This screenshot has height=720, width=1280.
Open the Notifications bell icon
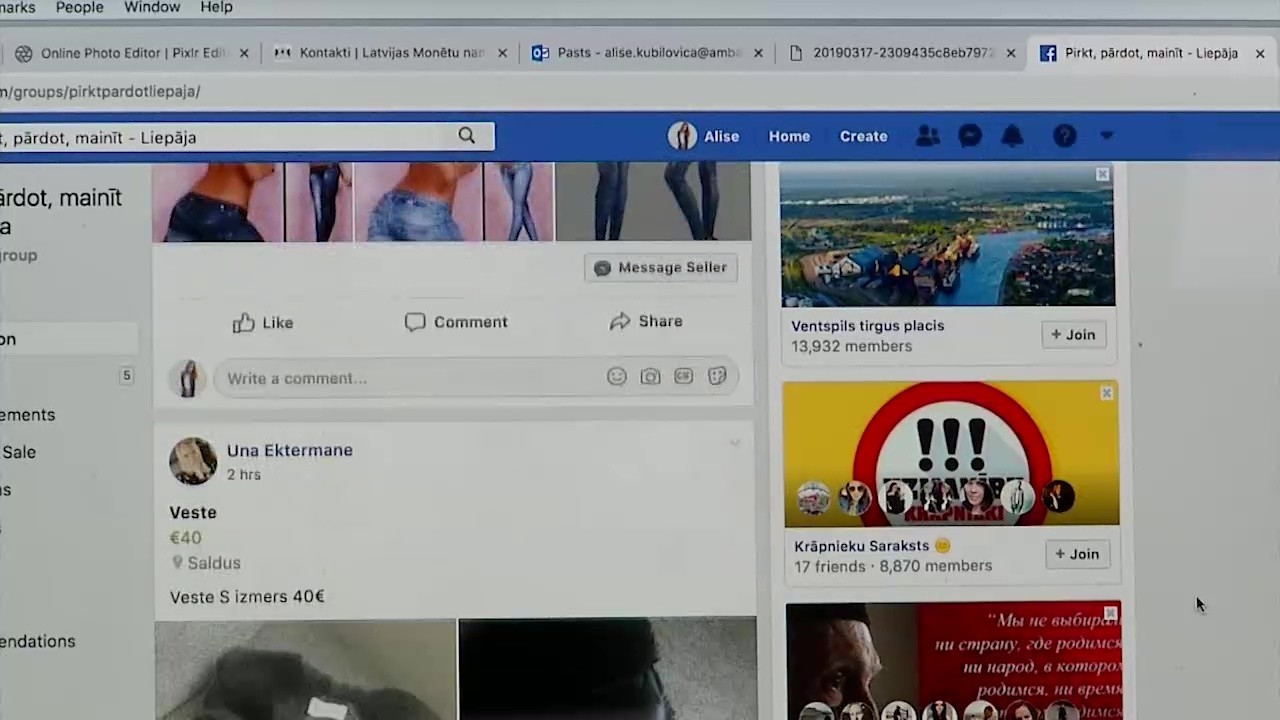[x=1012, y=136]
